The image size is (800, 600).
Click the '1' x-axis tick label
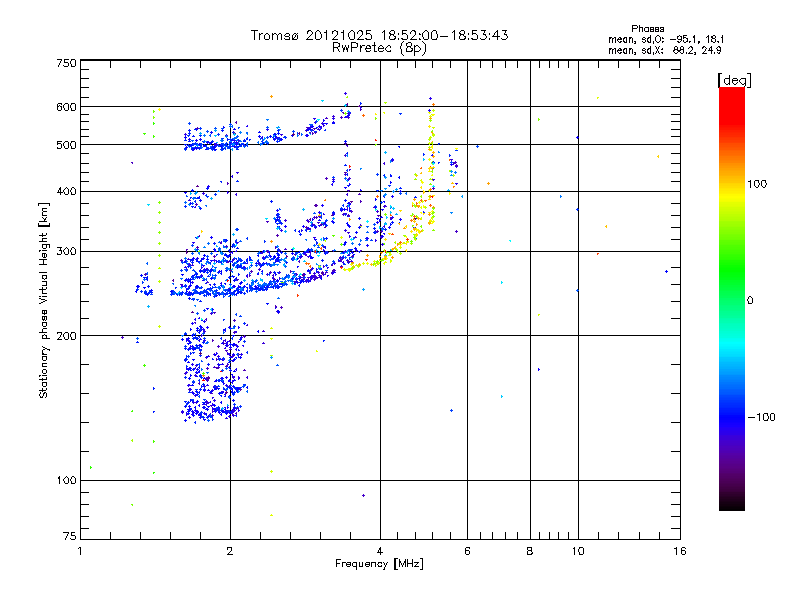pyautogui.click(x=80, y=551)
